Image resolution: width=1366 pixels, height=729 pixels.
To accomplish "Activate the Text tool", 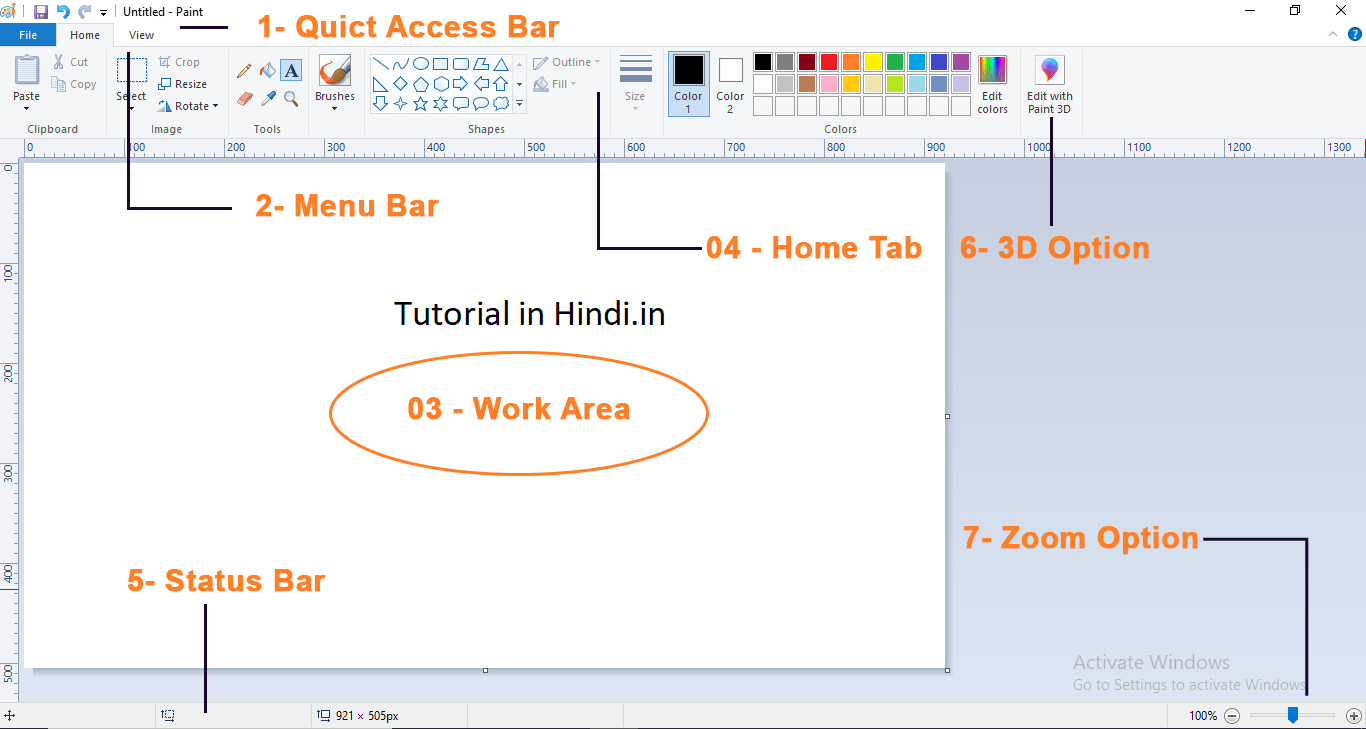I will pos(291,70).
